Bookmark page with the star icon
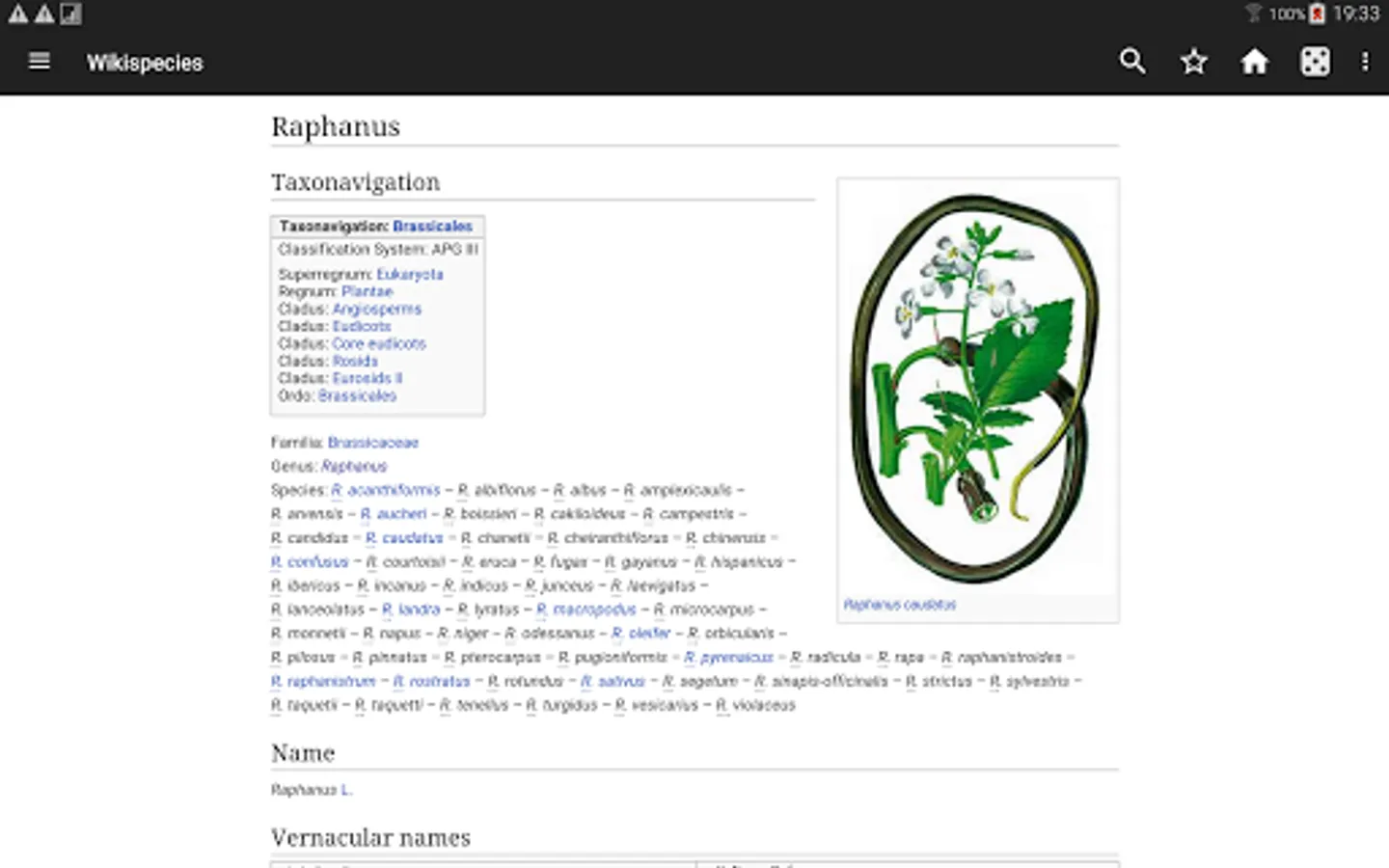The image size is (1389, 868). click(1194, 62)
